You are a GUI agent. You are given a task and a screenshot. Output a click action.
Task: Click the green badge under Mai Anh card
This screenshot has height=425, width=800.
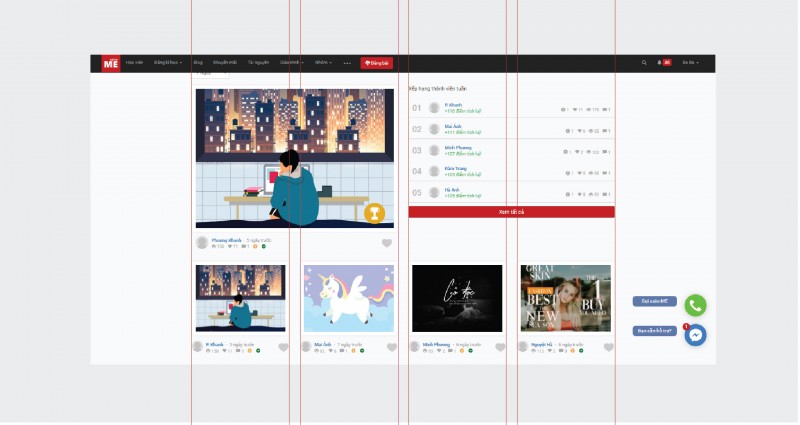click(x=362, y=351)
